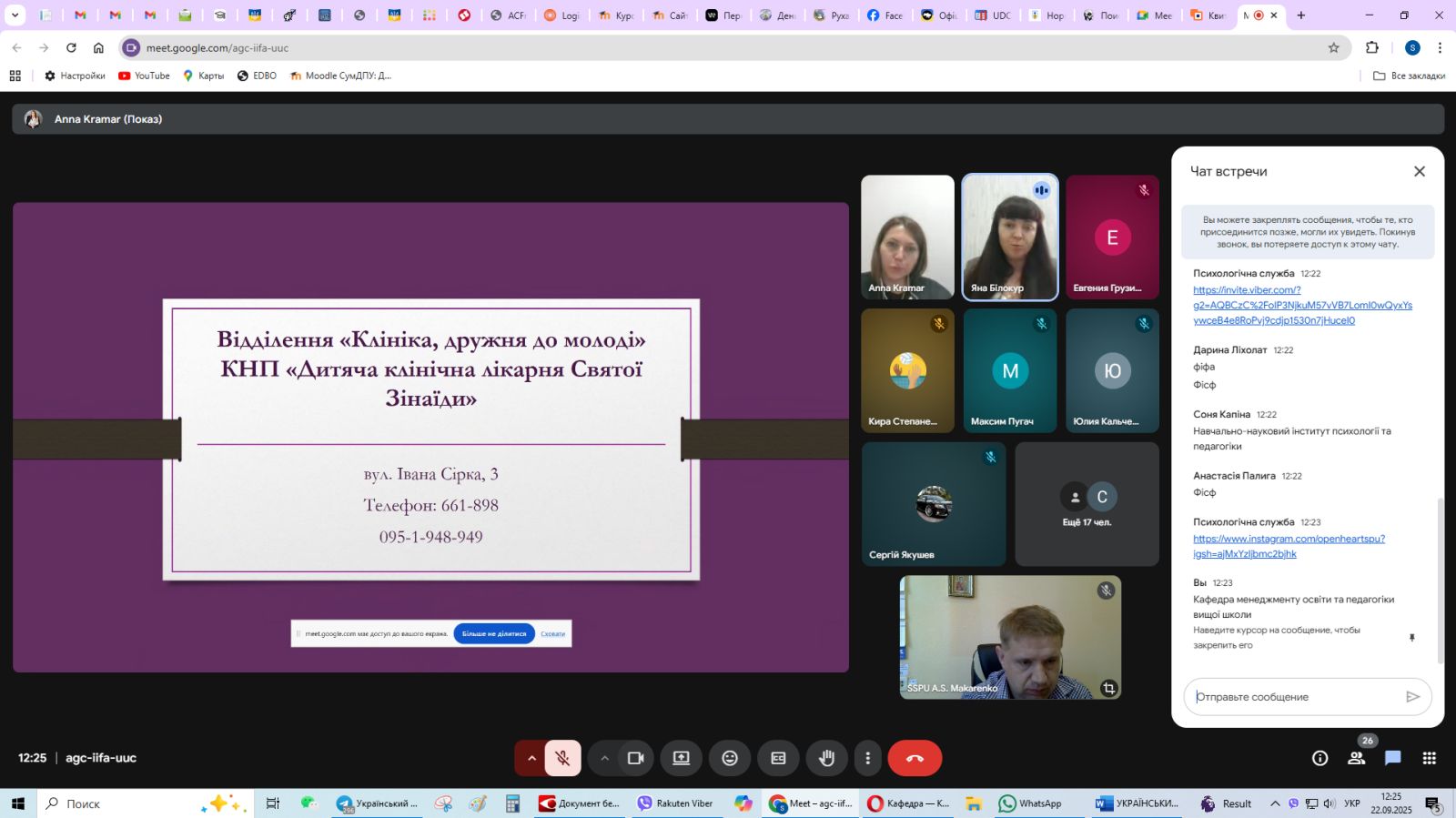Open the emoji reactions icon
Viewport: 1456px width, 818px height.
point(730,758)
